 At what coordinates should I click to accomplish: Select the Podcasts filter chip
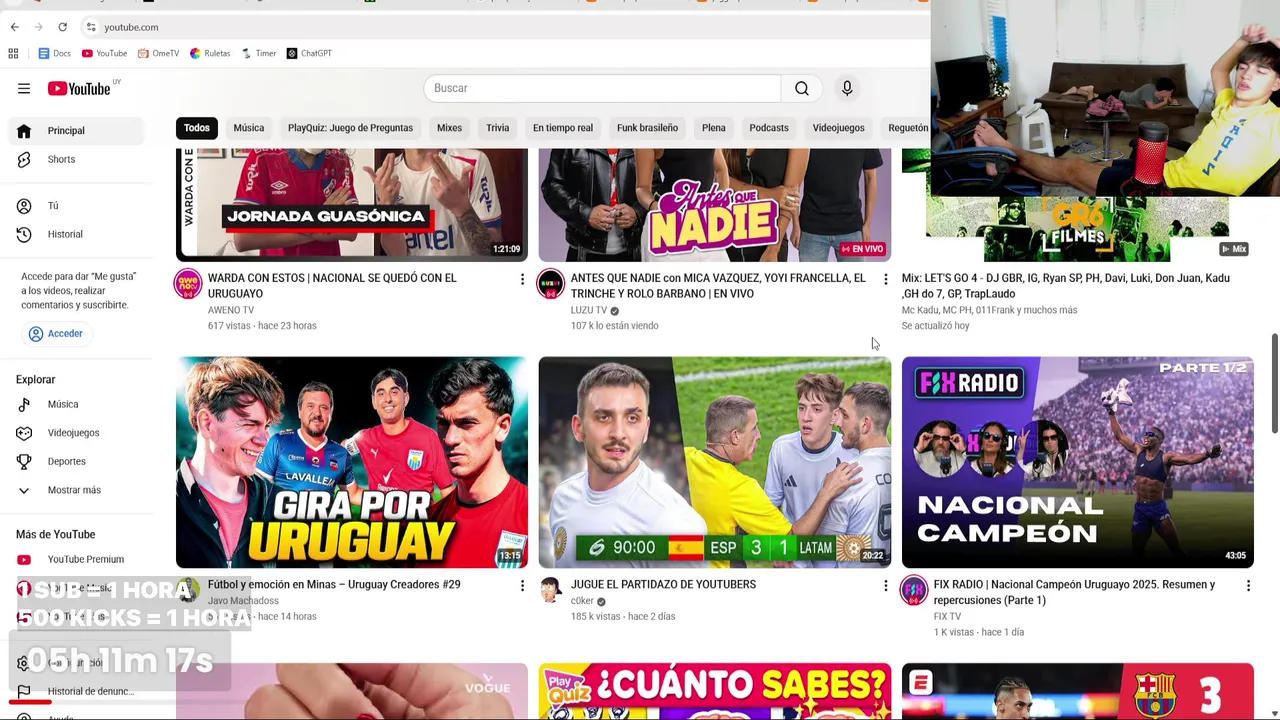click(769, 128)
